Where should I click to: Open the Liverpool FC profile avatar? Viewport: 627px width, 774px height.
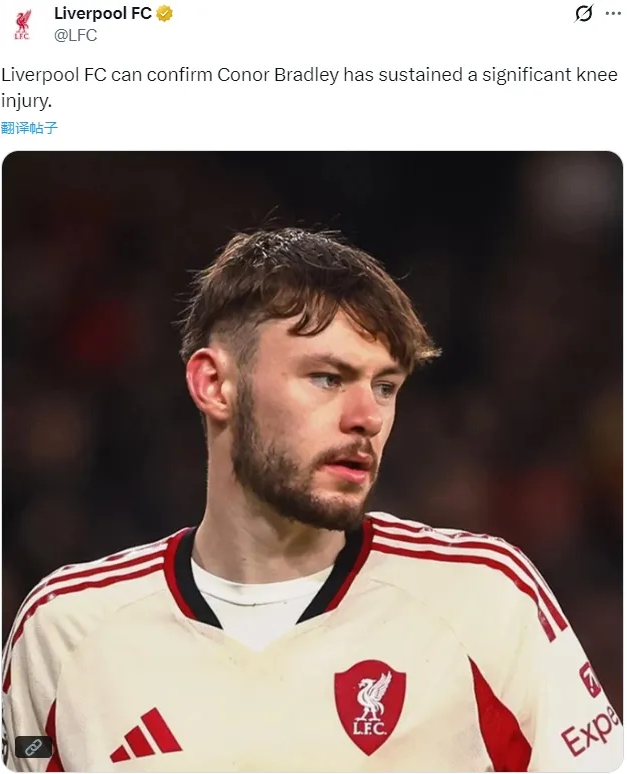click(22, 25)
